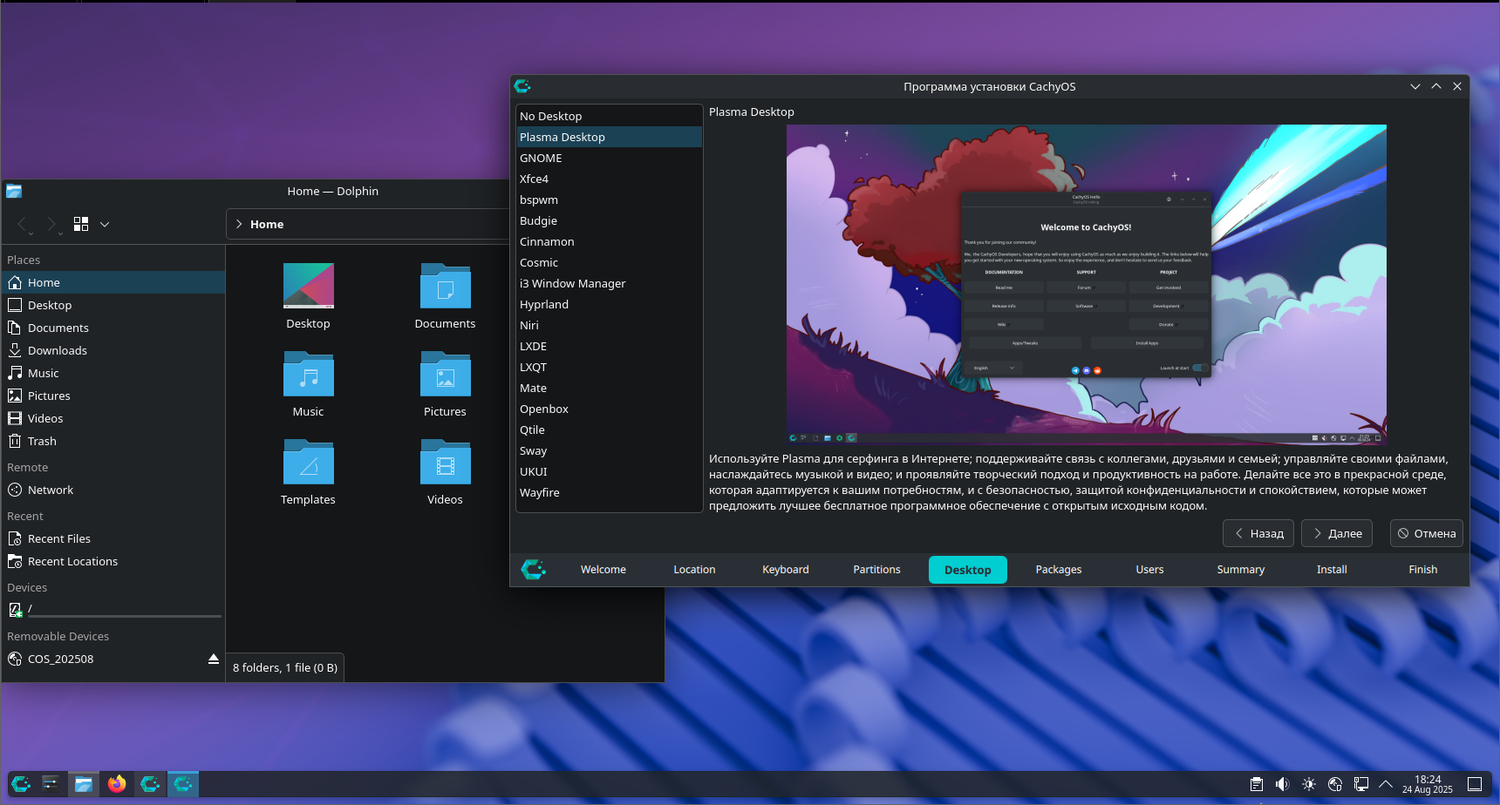Launch Firefox from the taskbar
1500x805 pixels.
tap(117, 784)
